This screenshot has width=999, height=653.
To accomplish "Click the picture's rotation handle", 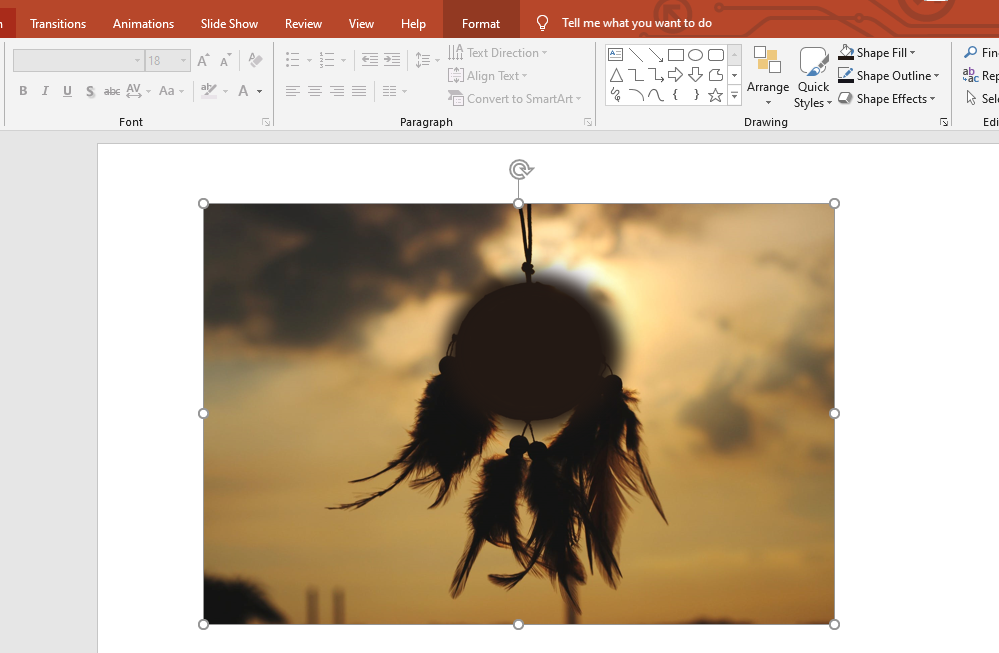I will (x=520, y=169).
